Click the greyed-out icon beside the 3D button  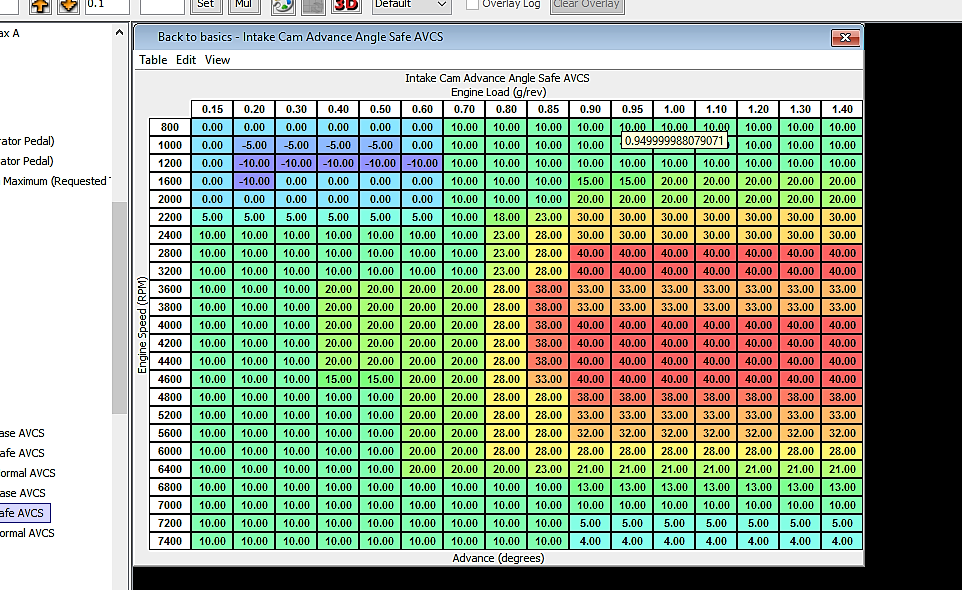tap(313, 4)
